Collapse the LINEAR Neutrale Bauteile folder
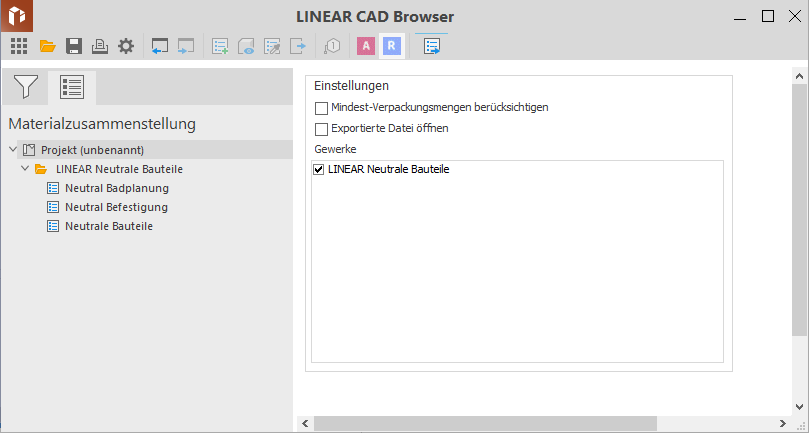 (25, 169)
